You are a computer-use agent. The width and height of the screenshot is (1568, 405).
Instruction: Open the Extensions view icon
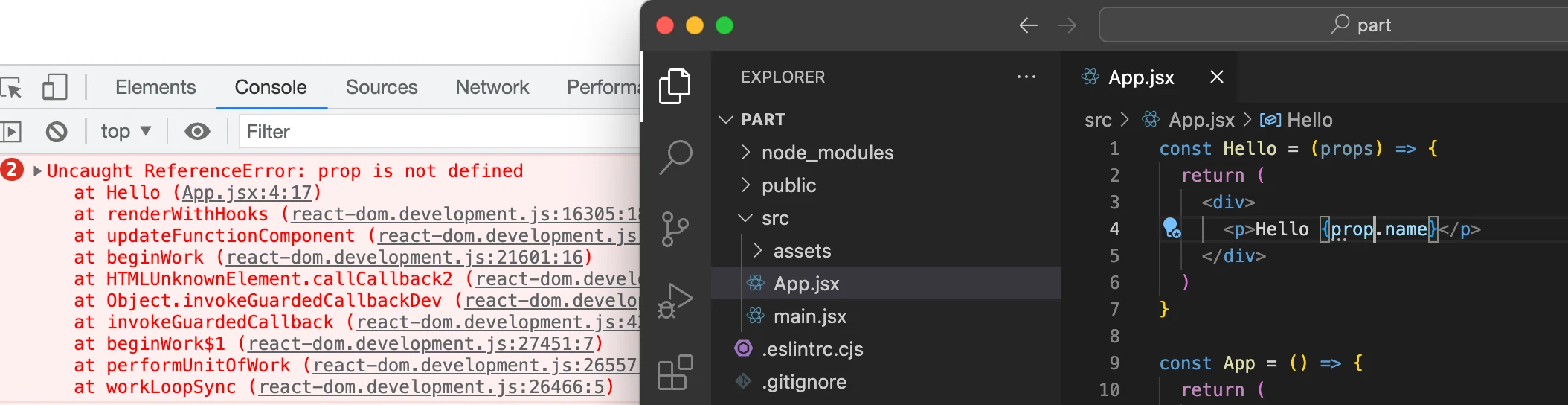[x=675, y=372]
